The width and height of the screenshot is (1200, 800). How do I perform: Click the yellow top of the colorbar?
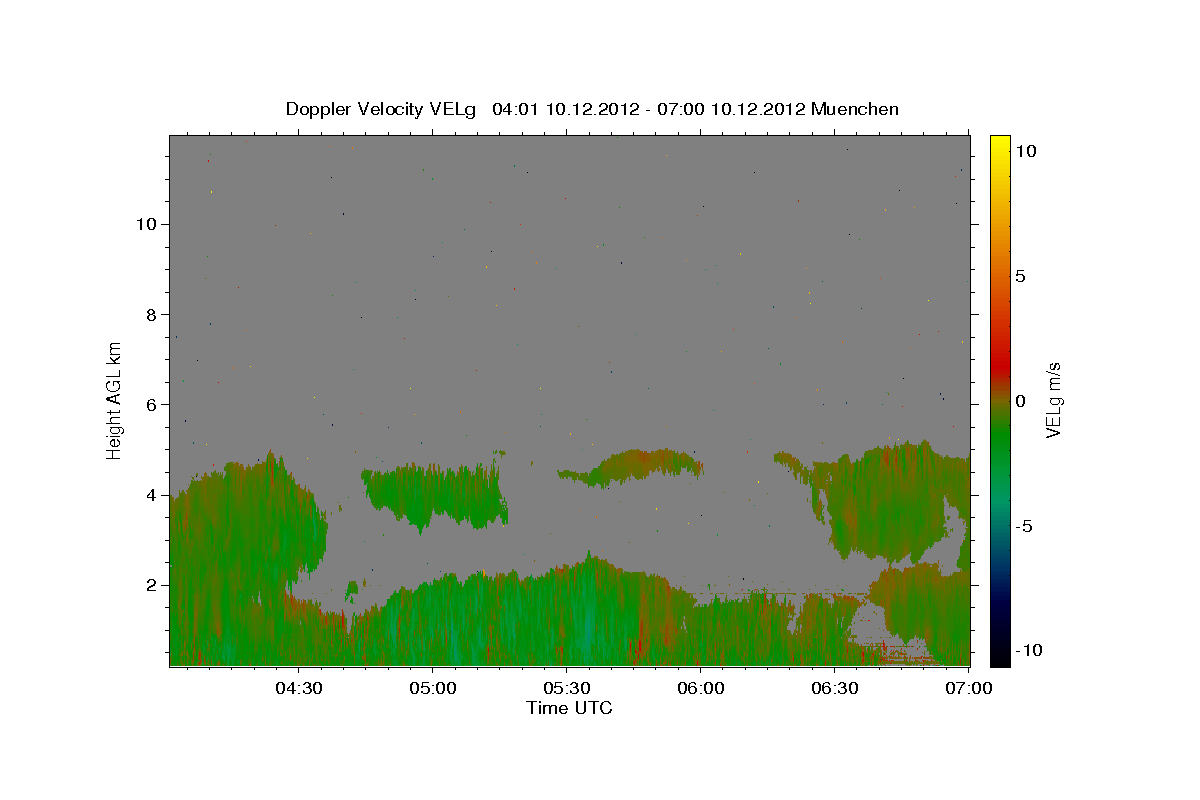[x=999, y=143]
